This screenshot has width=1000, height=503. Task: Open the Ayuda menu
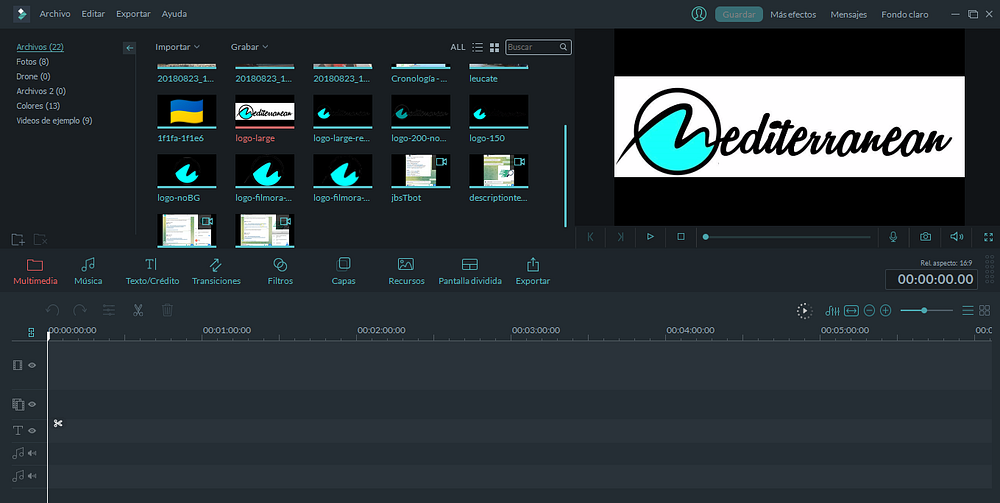point(174,14)
